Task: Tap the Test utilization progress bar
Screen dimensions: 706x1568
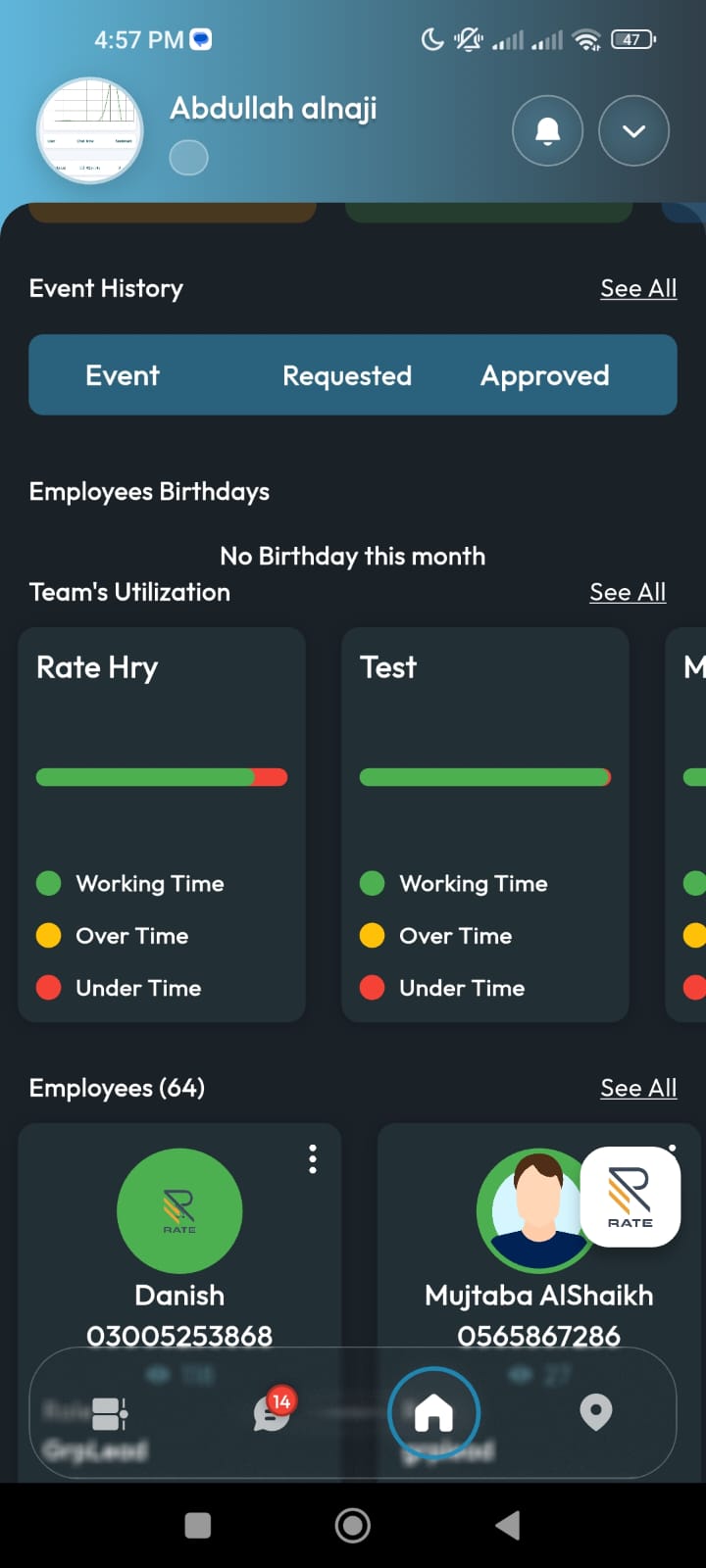Action: 485,777
